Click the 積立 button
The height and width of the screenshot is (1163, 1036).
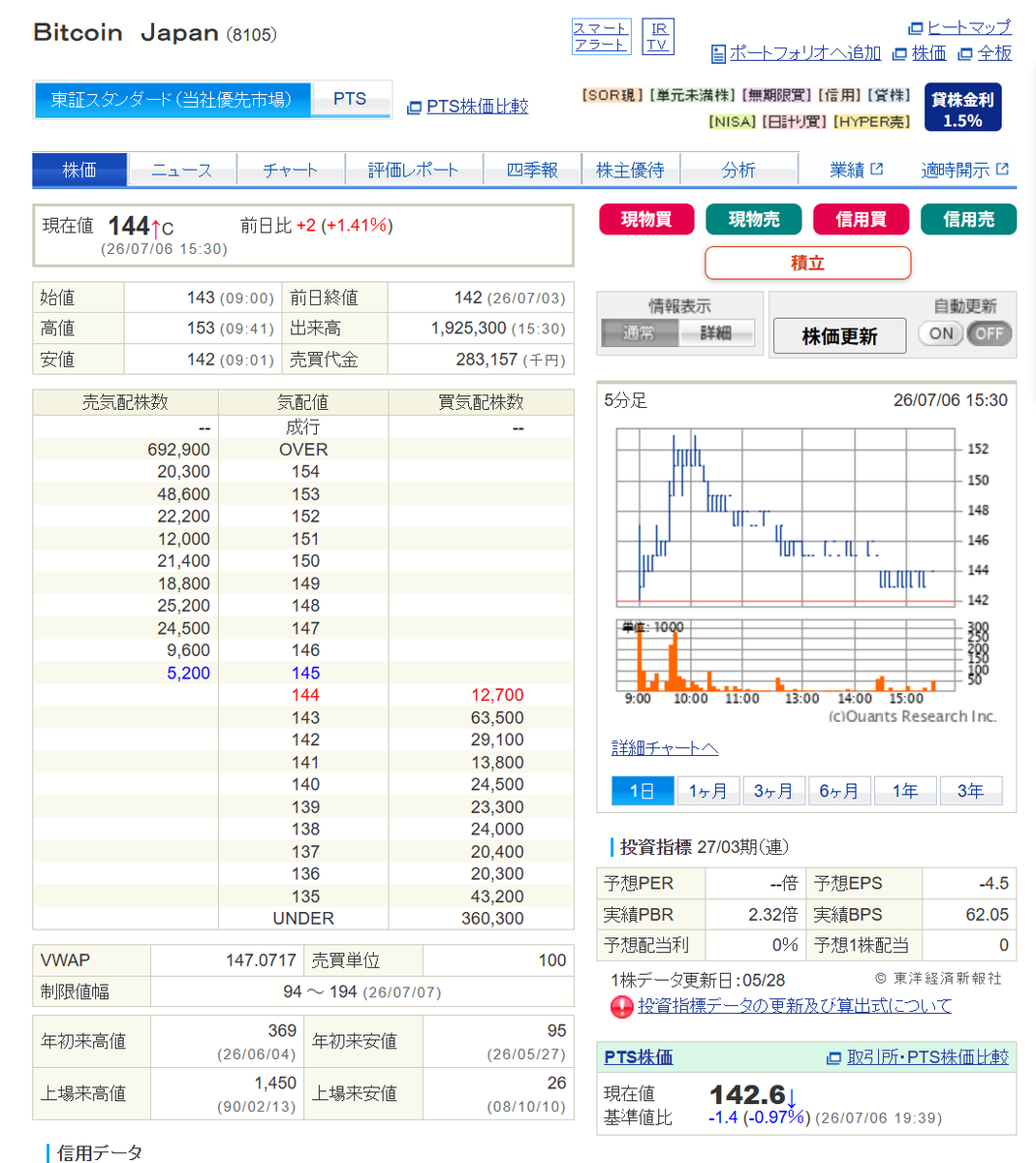[807, 263]
